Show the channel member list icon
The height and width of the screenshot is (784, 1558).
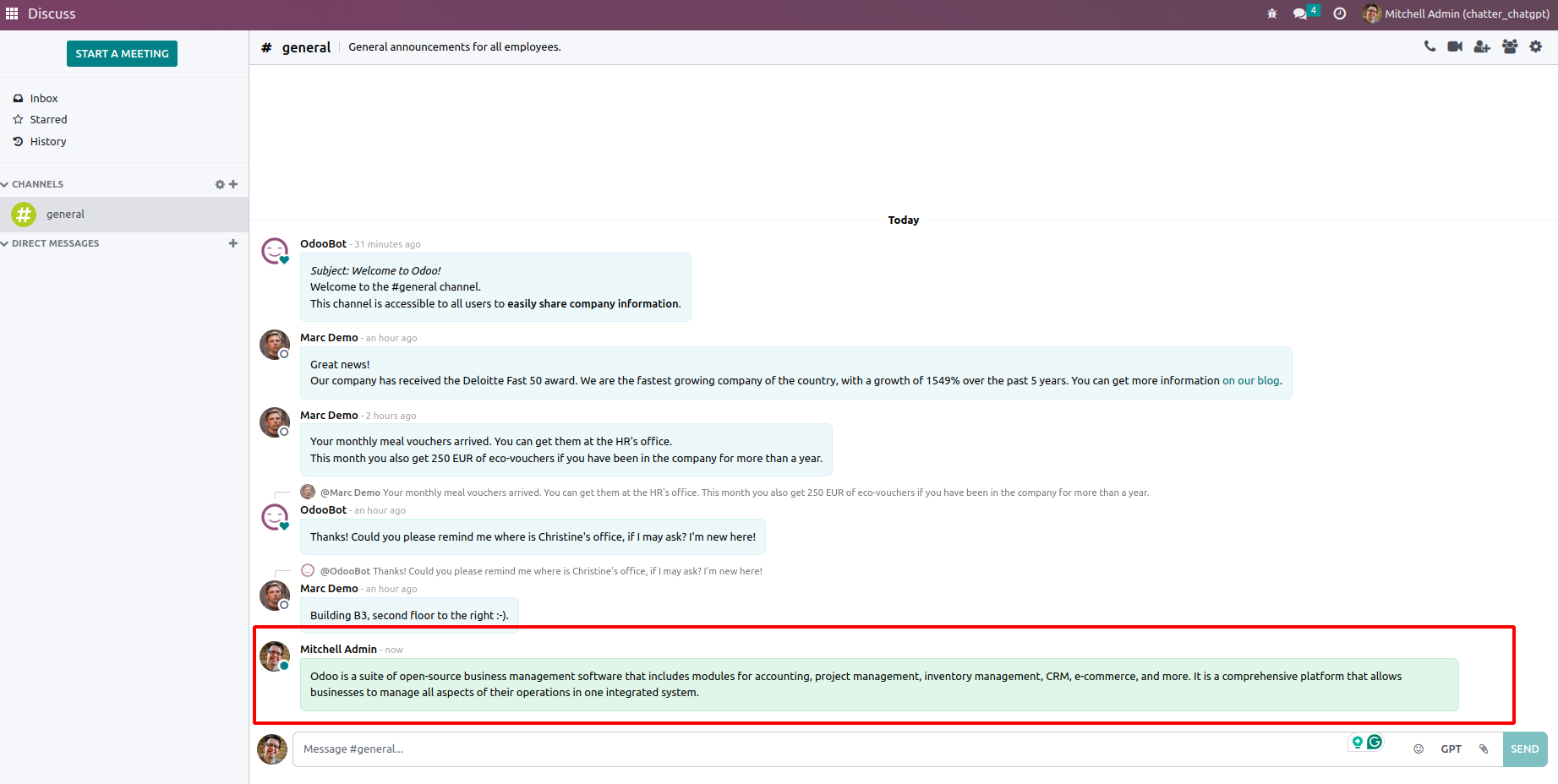1510,46
